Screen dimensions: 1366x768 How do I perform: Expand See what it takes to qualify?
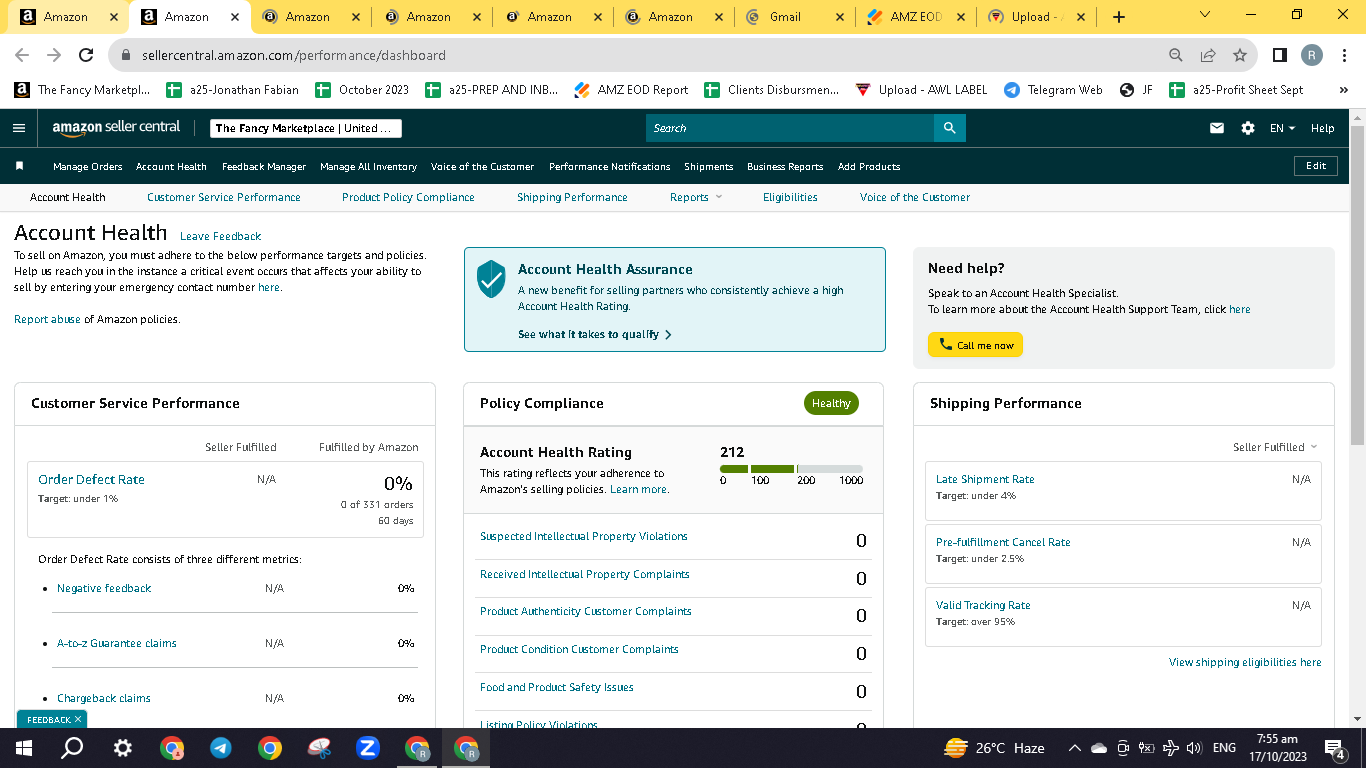pos(595,334)
